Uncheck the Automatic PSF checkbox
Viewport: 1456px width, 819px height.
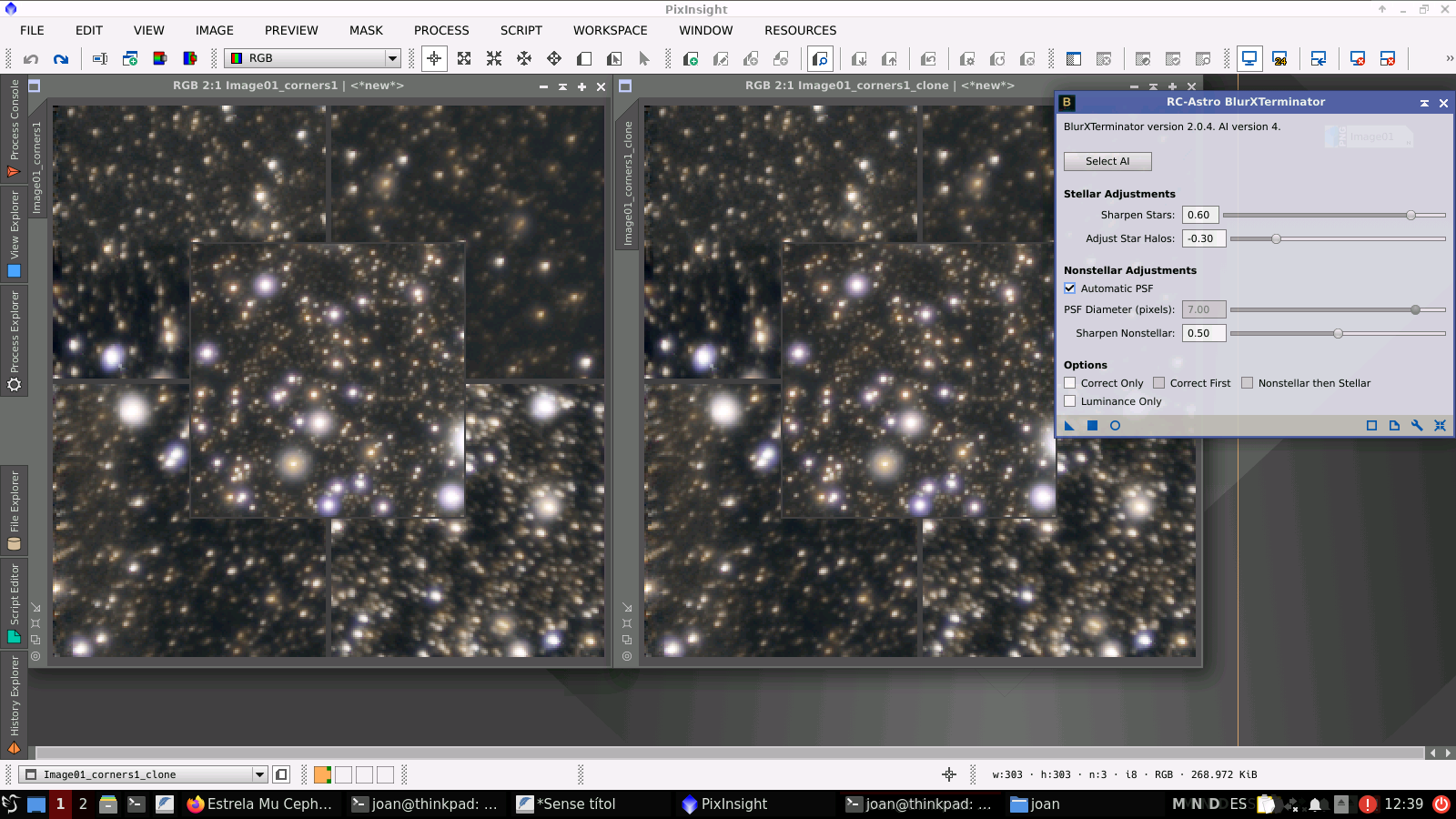1070,288
